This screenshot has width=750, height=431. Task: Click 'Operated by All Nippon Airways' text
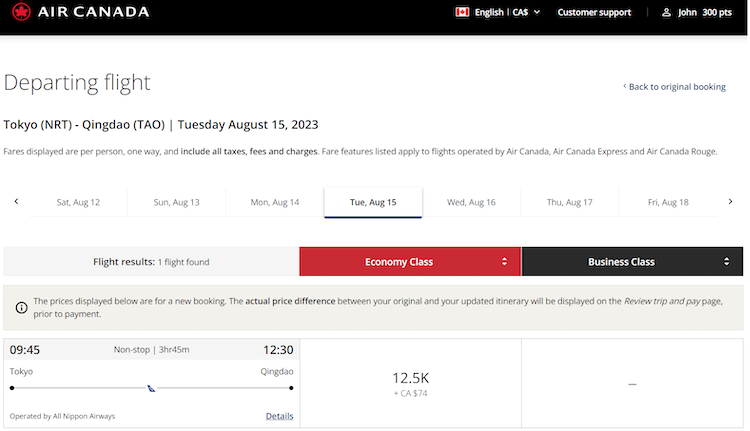[x=62, y=416]
